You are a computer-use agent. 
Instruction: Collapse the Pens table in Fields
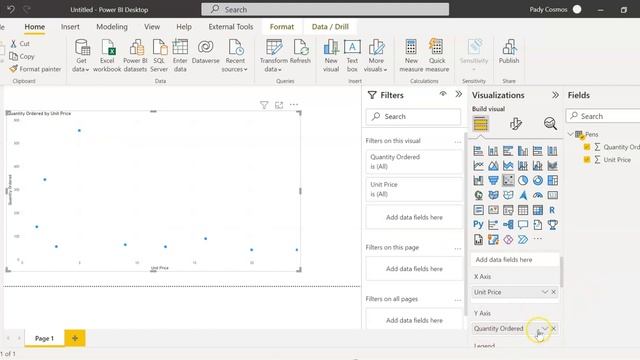click(571, 134)
